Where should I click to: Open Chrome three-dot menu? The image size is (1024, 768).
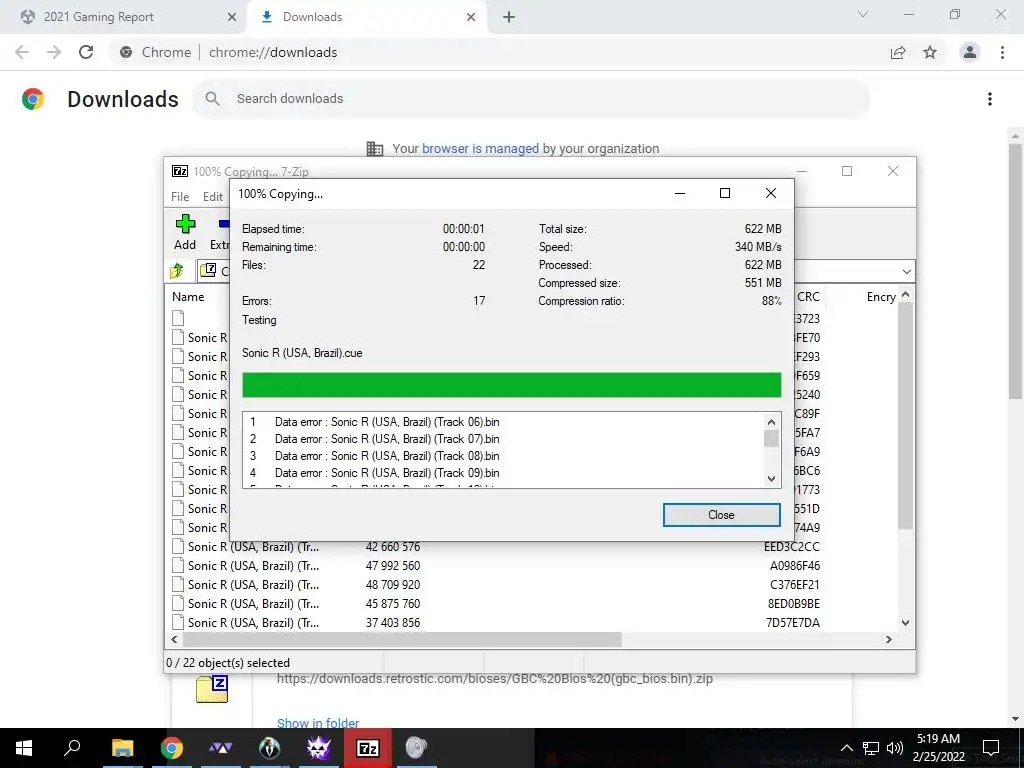point(1002,52)
